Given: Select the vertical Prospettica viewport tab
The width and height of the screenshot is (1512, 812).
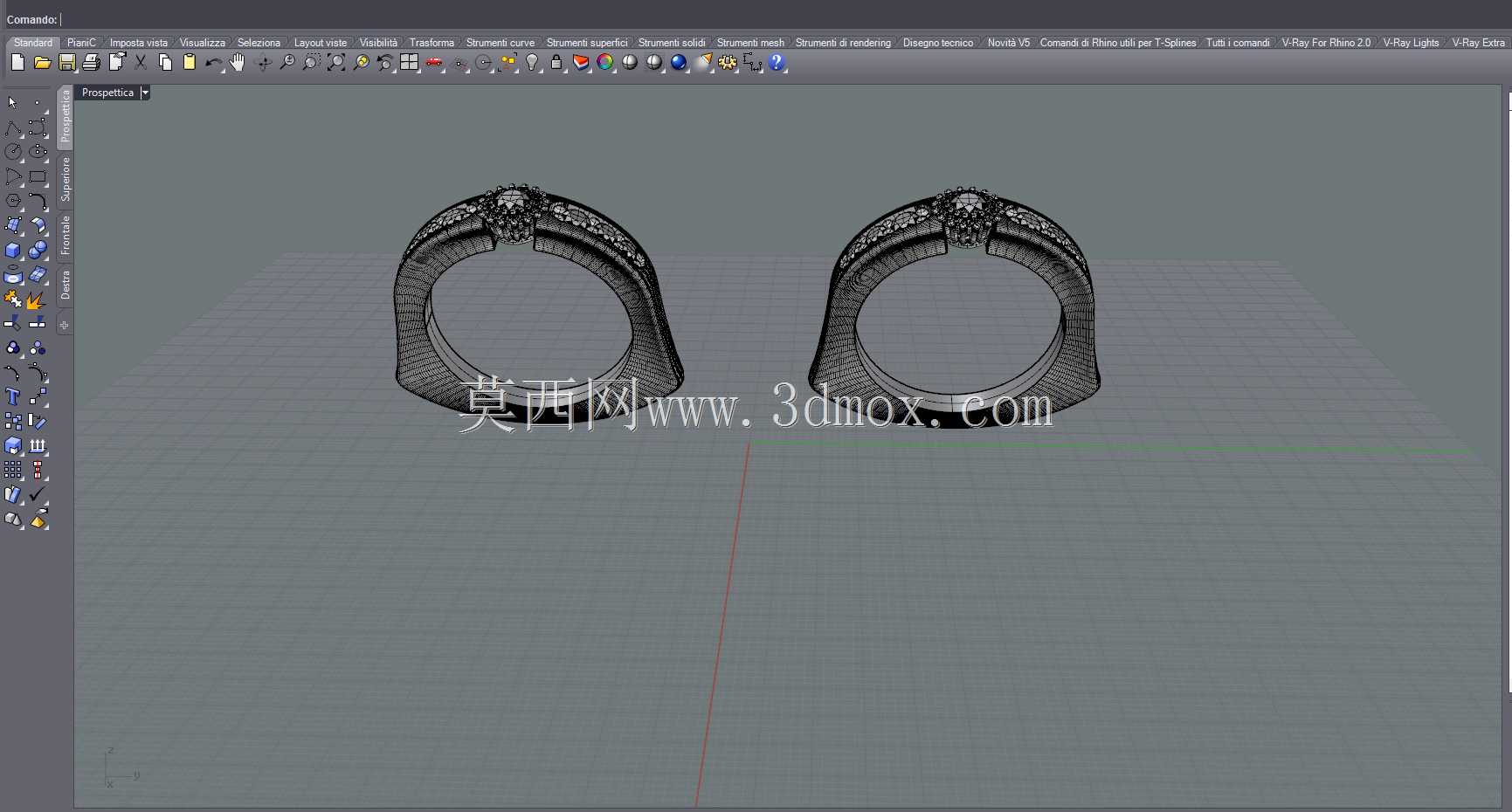Looking at the screenshot, I should 66,117.
